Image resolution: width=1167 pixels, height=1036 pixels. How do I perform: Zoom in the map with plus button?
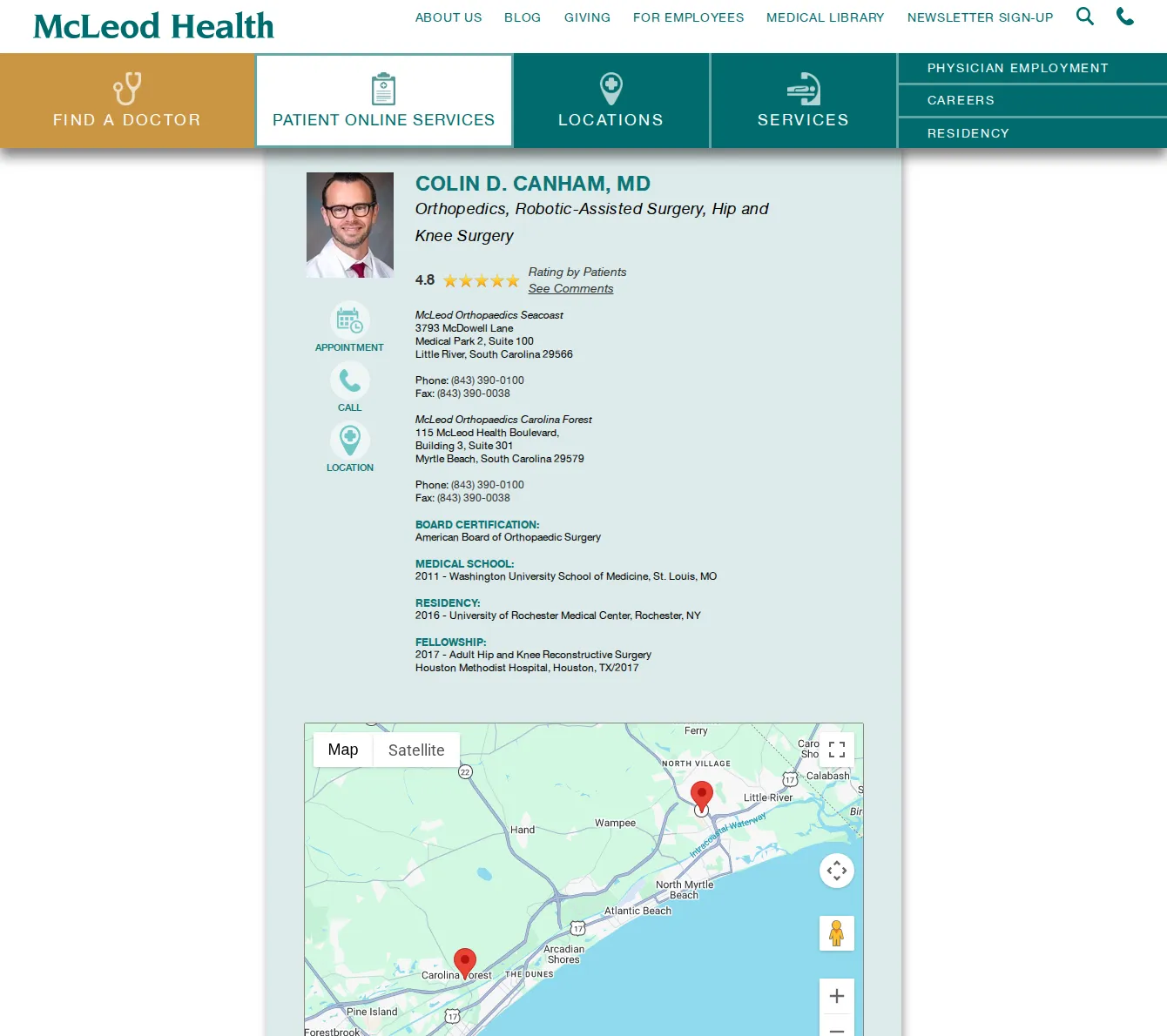pos(837,996)
